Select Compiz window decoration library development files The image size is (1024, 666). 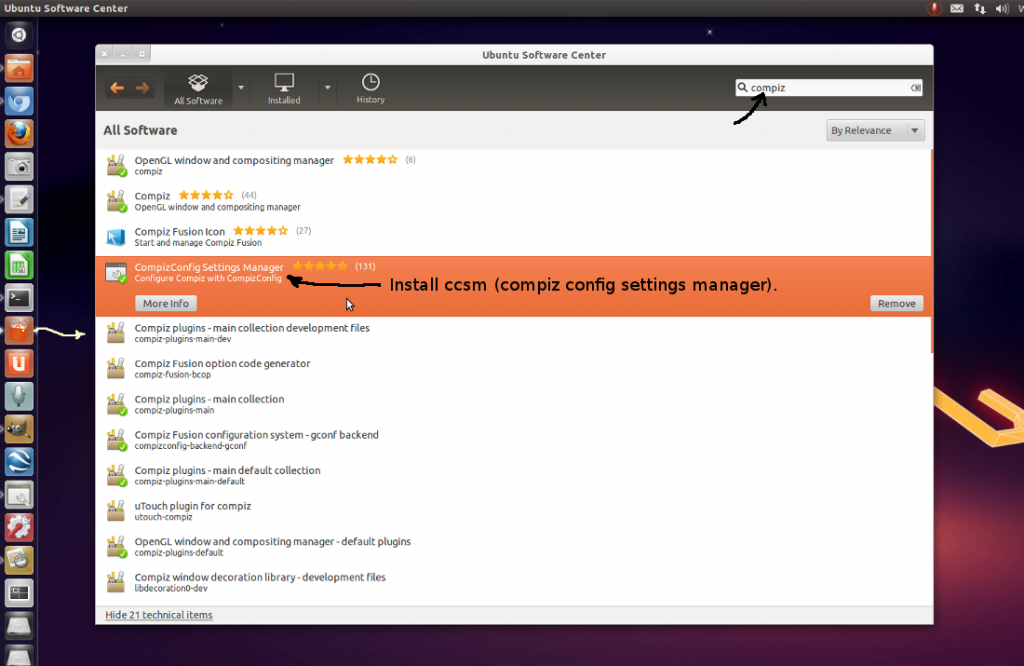tap(513, 582)
